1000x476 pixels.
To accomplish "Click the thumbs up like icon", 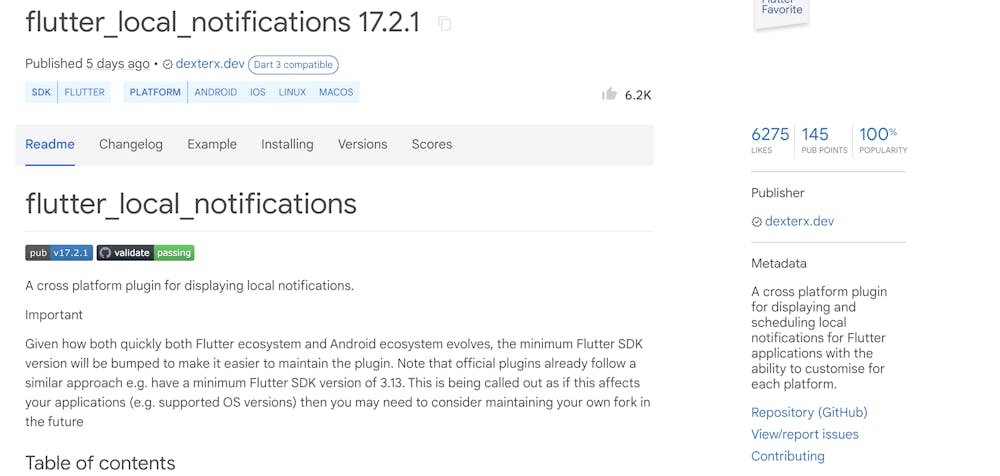I will (x=609, y=94).
